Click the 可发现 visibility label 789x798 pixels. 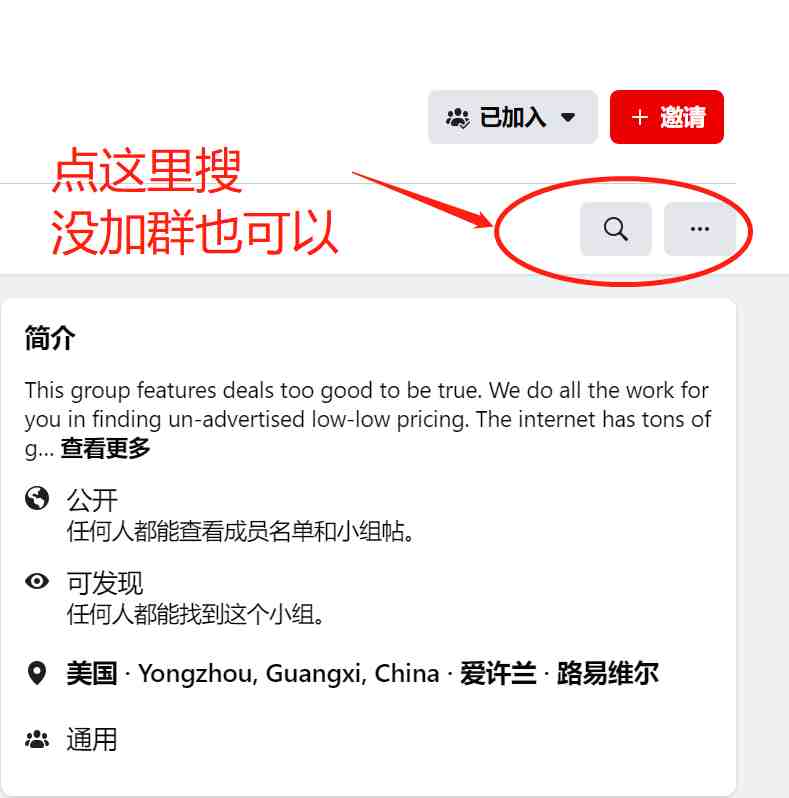pyautogui.click(x=105, y=583)
